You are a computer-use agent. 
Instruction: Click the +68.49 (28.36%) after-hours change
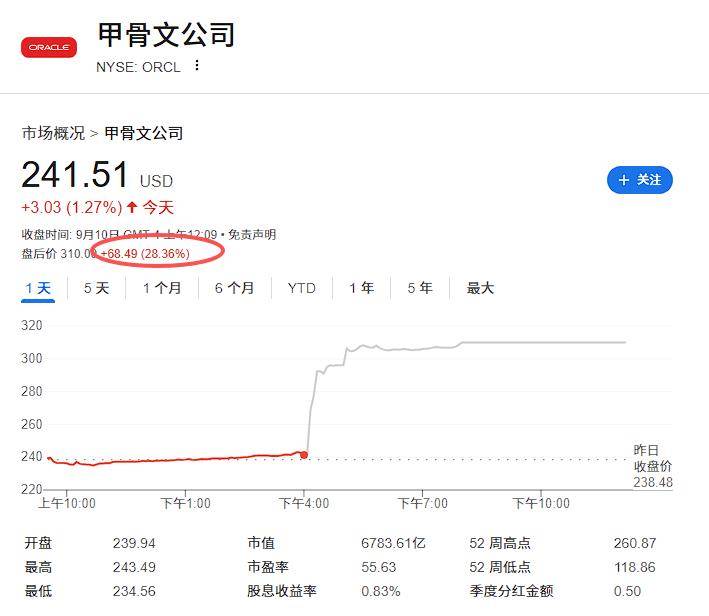[x=145, y=253]
